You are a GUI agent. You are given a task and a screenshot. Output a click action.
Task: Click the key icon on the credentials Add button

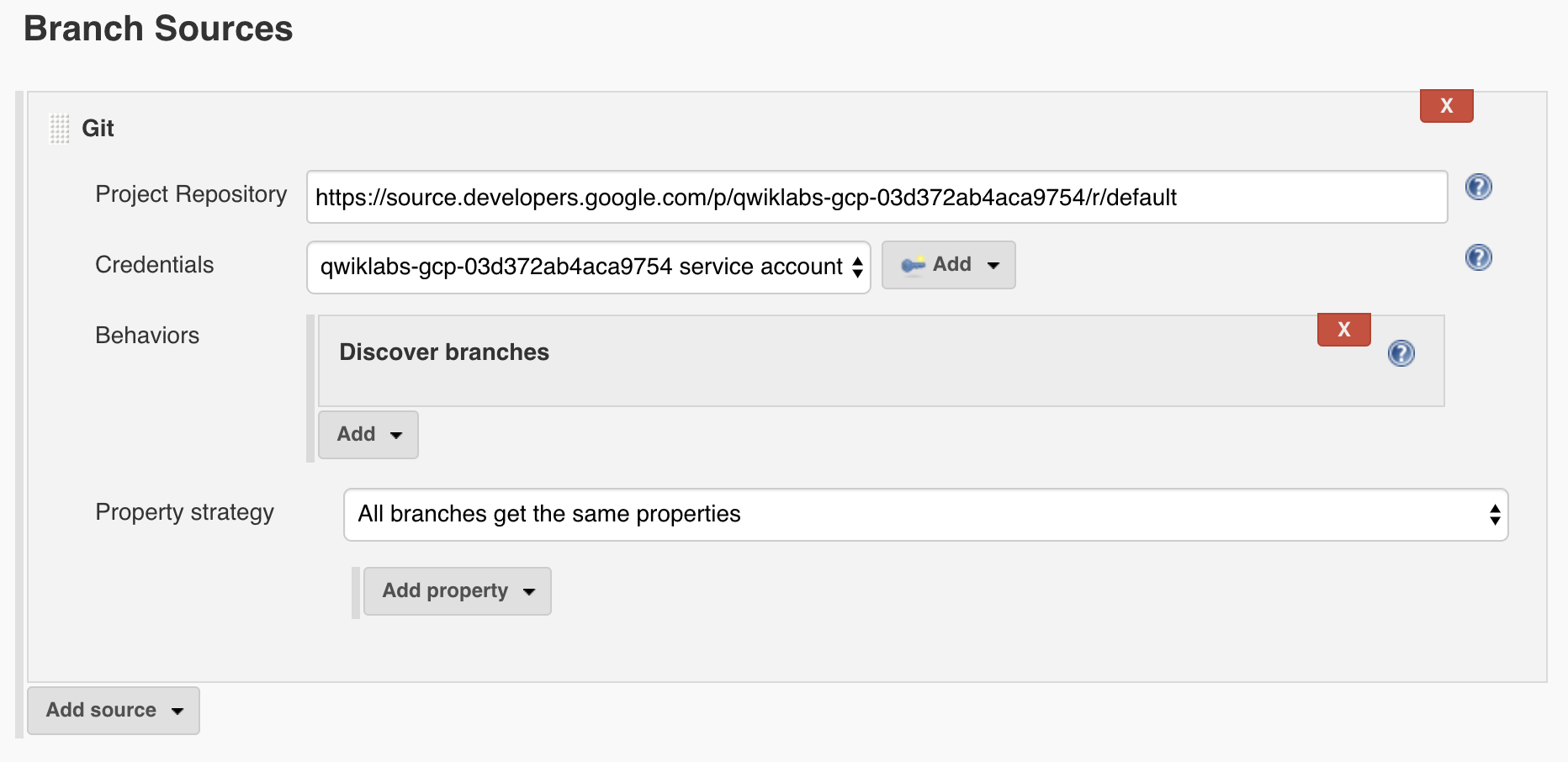coord(914,263)
